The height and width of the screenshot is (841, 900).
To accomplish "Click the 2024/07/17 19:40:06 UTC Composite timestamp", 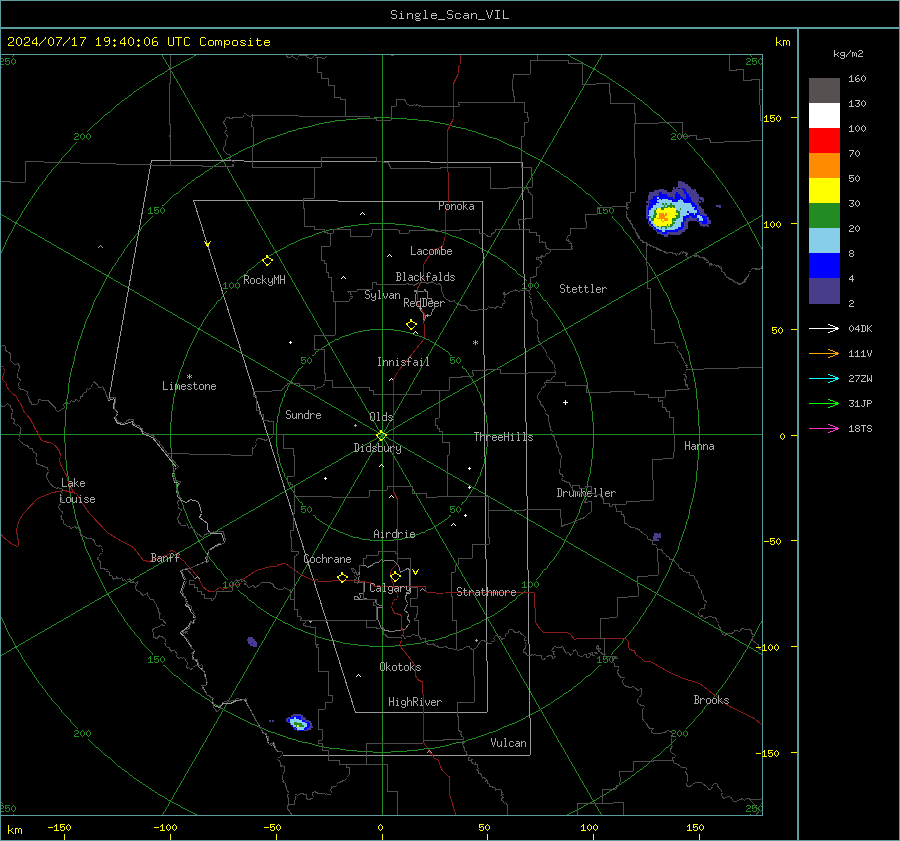I will [138, 42].
